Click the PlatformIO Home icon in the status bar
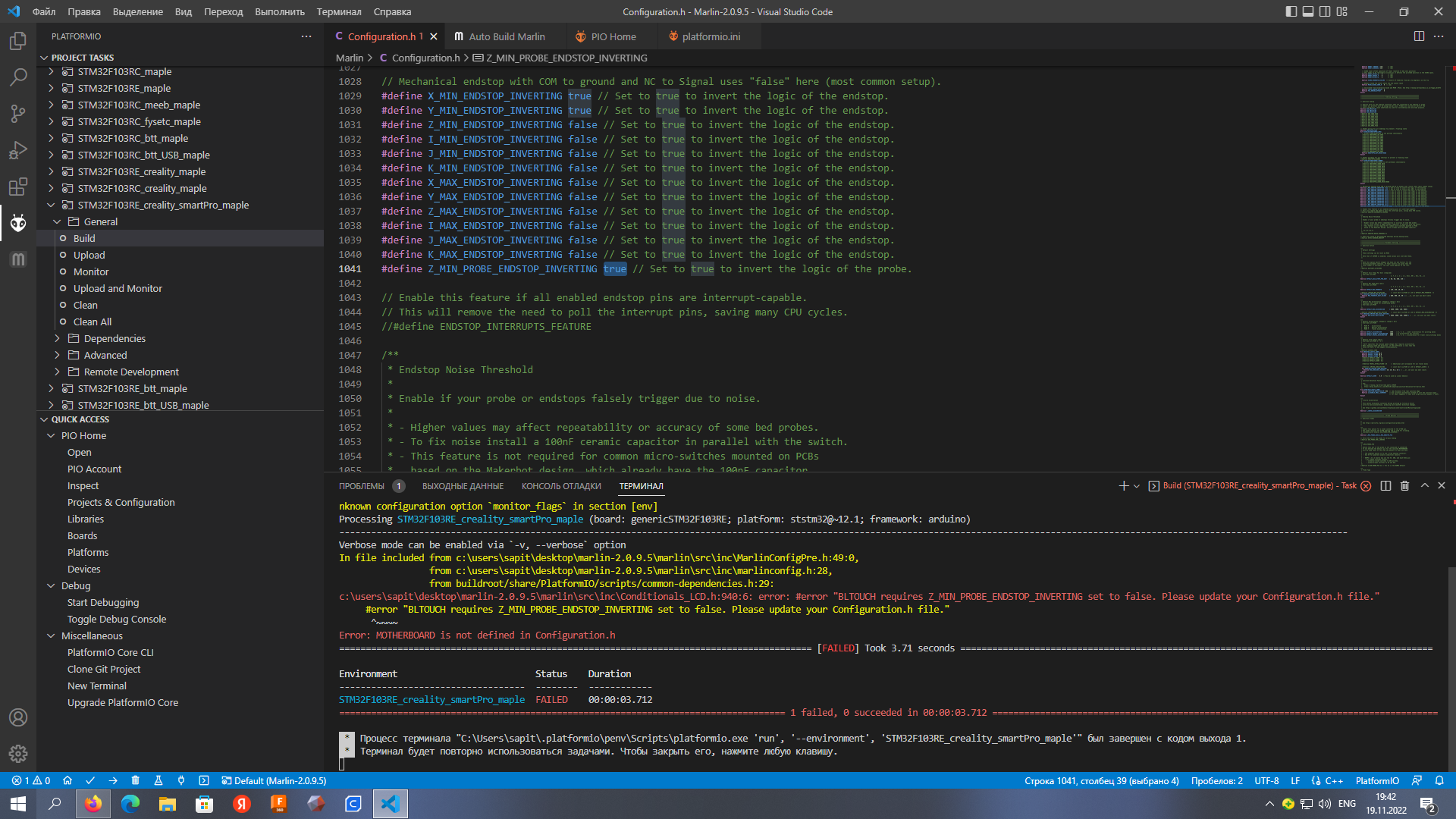 (67, 780)
